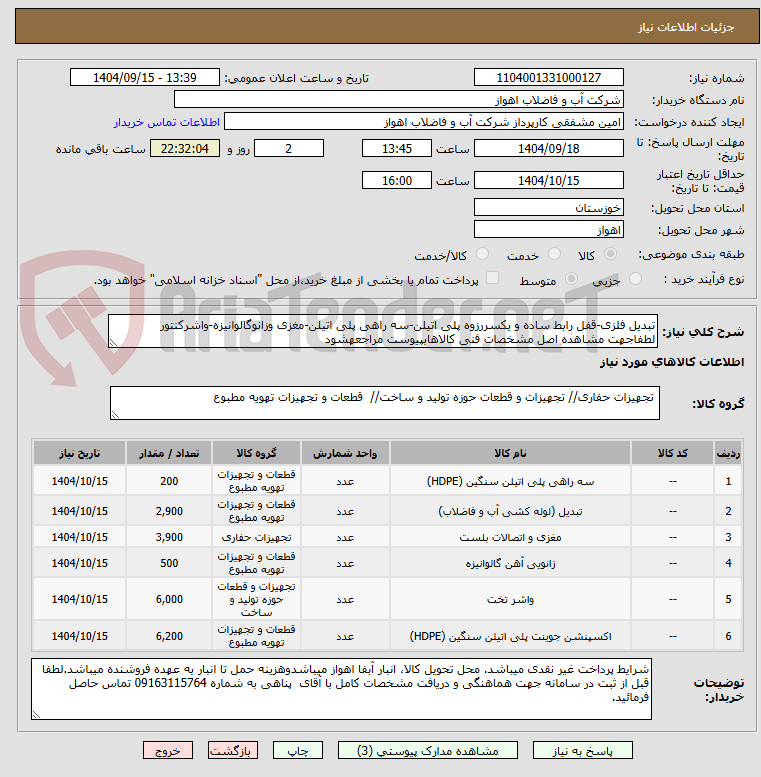Click the quantity 3,900 cell

pos(169,537)
